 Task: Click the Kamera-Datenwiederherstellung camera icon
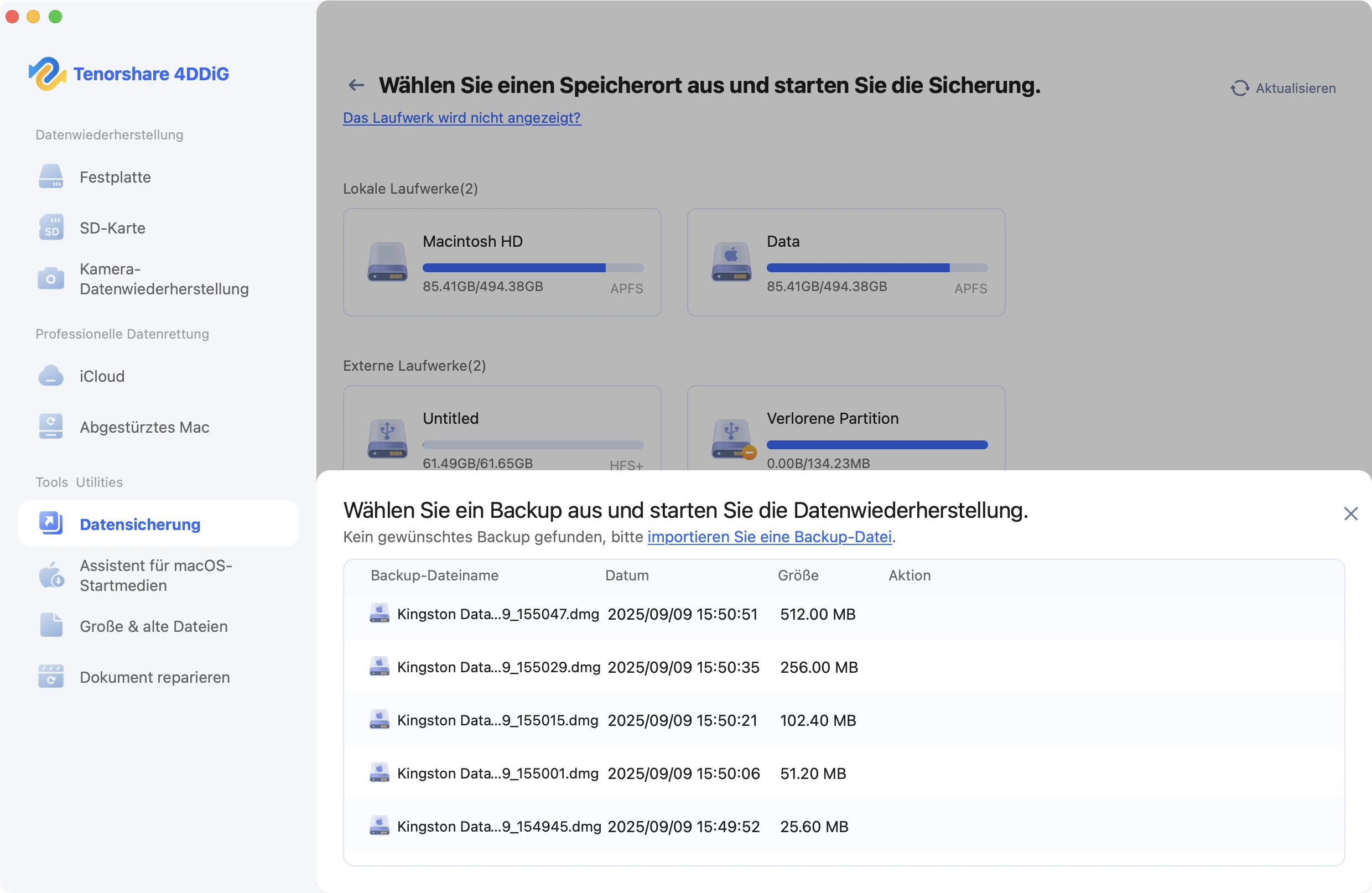click(51, 278)
